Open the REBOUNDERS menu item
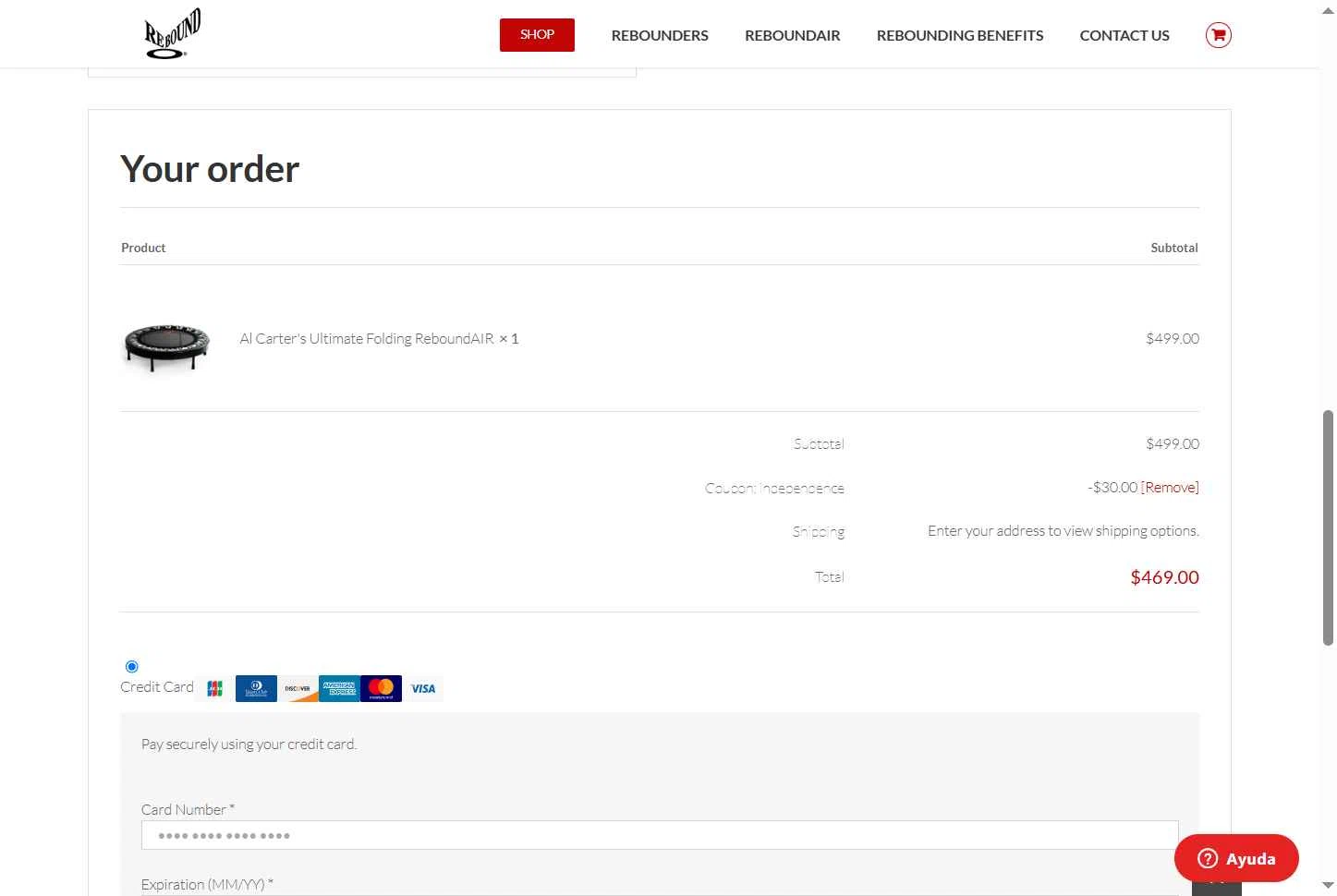The height and width of the screenshot is (896, 1337). point(660,35)
